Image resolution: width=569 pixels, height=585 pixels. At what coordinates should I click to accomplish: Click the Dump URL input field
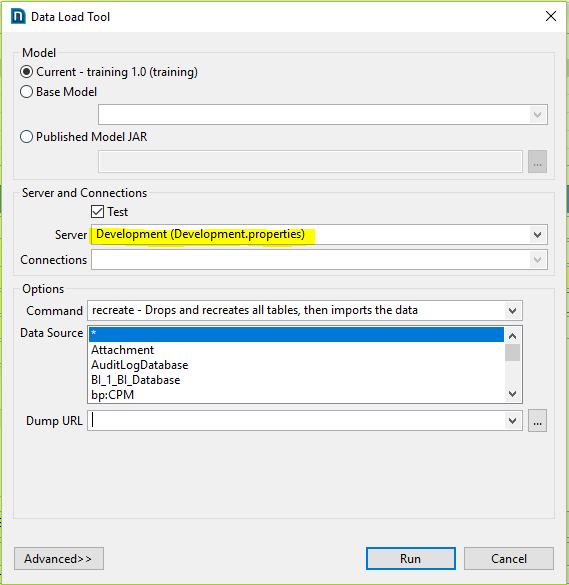click(296, 421)
